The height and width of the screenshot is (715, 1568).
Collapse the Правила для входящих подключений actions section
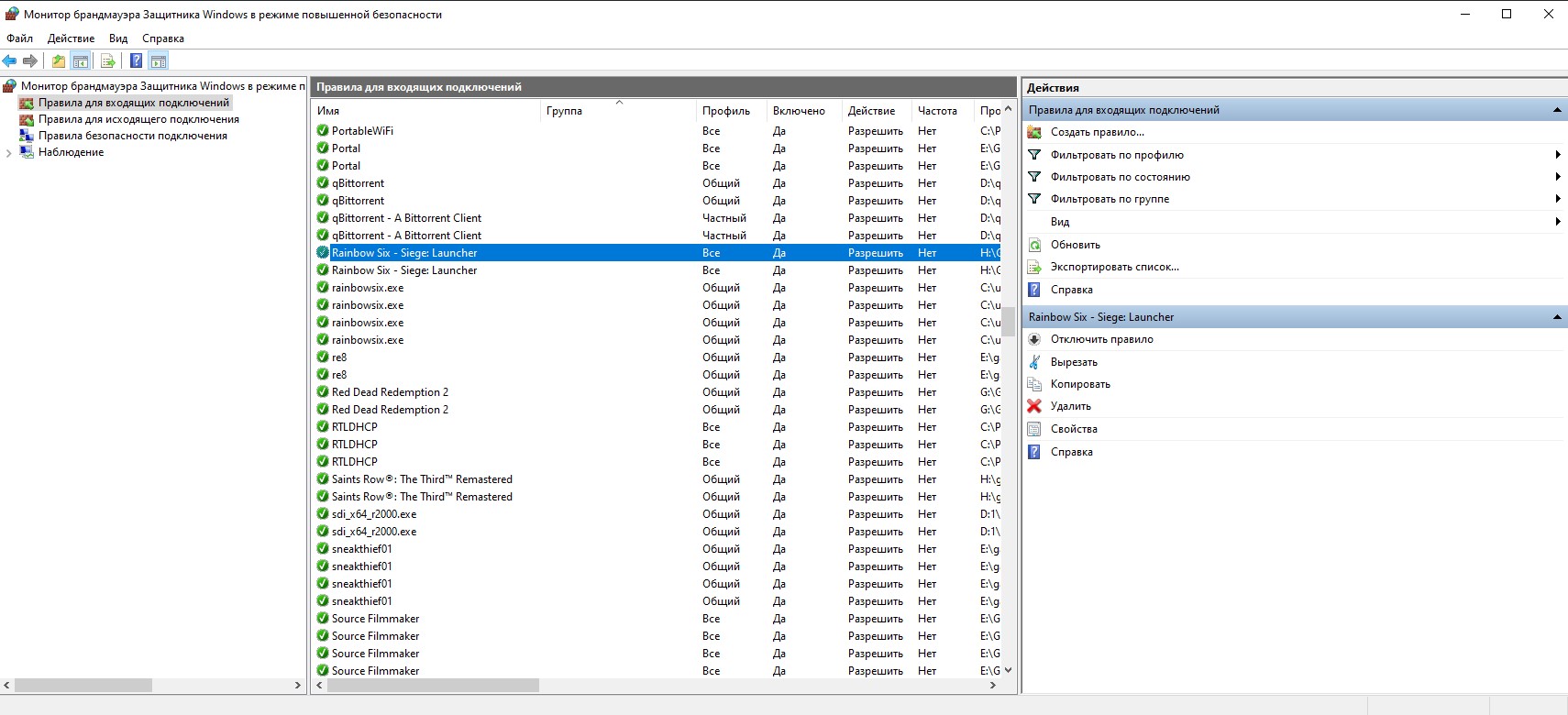tap(1557, 110)
